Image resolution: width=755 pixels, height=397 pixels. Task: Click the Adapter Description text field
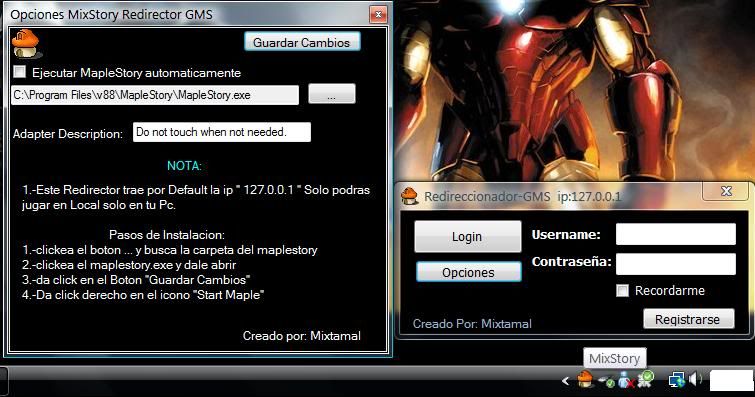coord(222,132)
